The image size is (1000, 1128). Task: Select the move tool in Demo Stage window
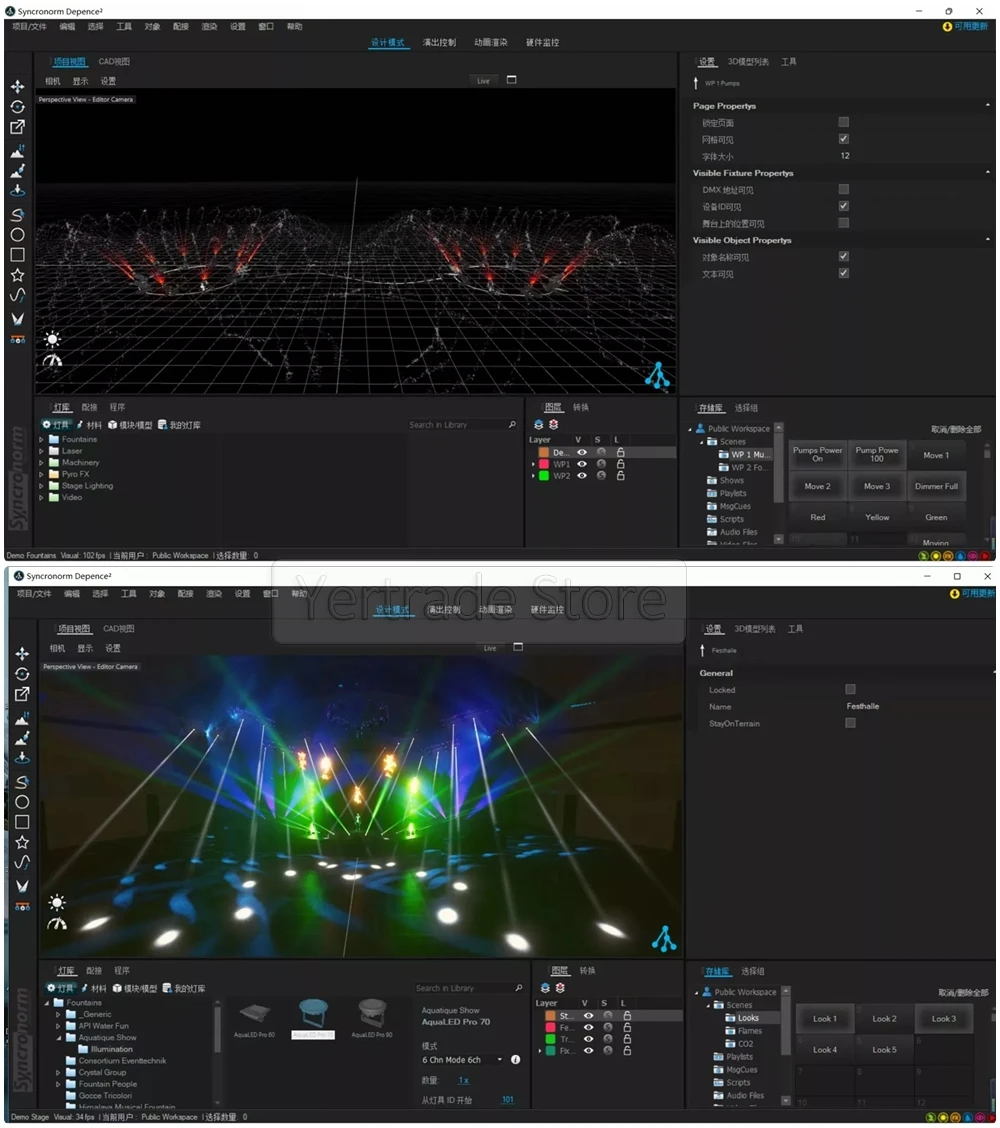point(22,653)
